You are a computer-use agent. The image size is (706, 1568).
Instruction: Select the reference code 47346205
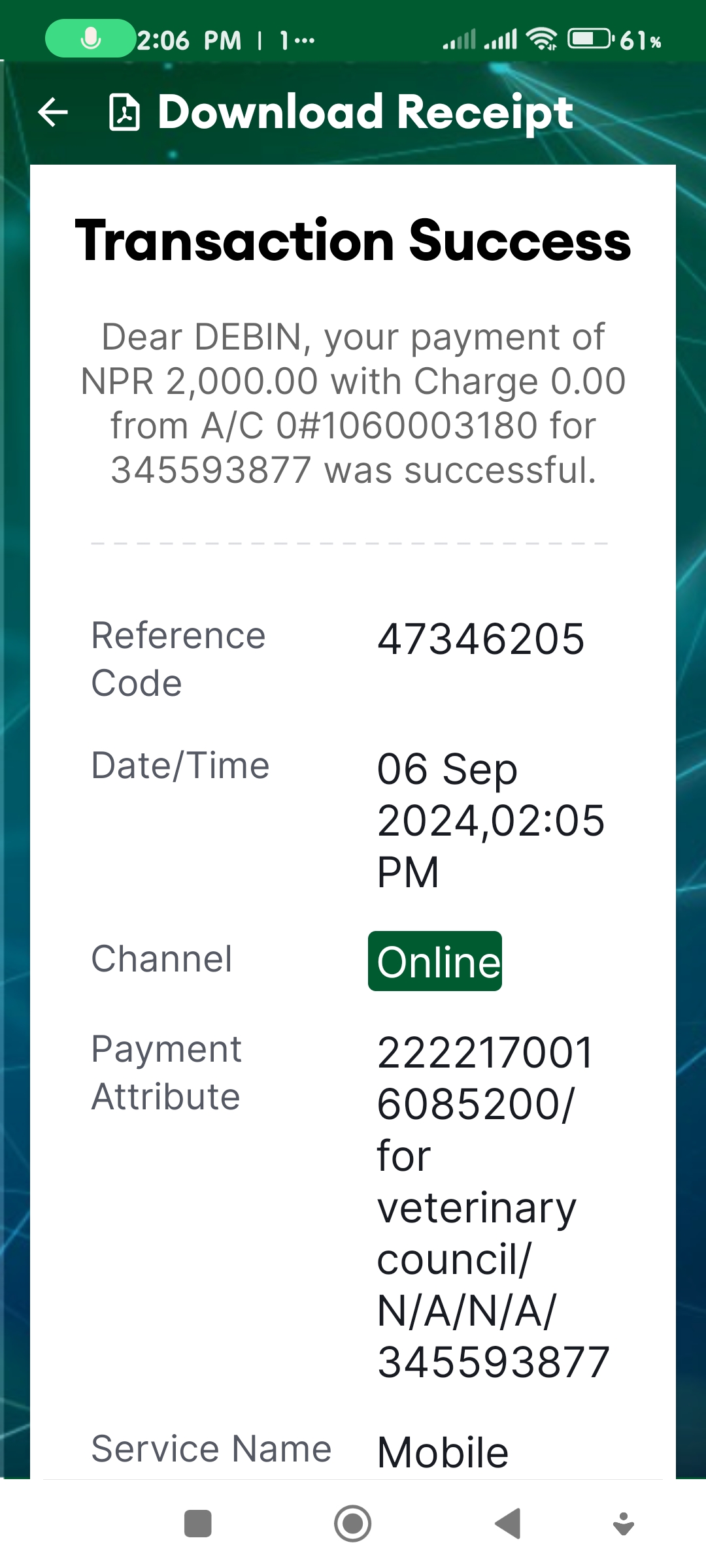480,639
